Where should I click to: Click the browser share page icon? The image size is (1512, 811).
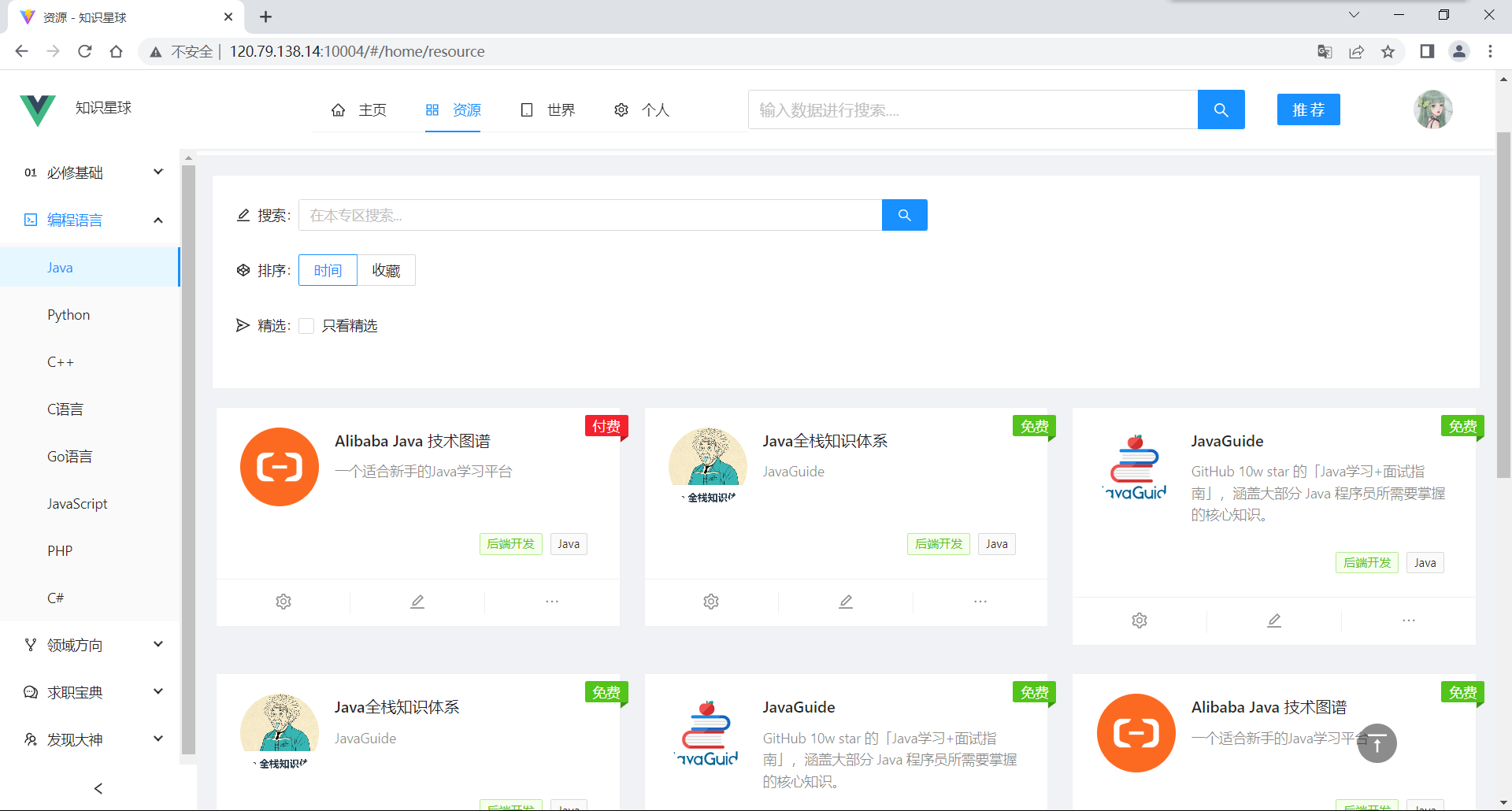1356,51
